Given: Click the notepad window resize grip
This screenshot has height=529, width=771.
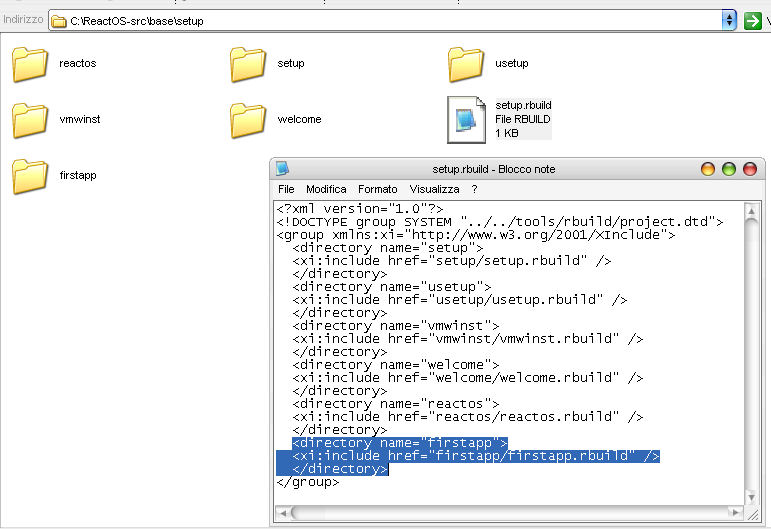Looking at the screenshot, I should [752, 514].
